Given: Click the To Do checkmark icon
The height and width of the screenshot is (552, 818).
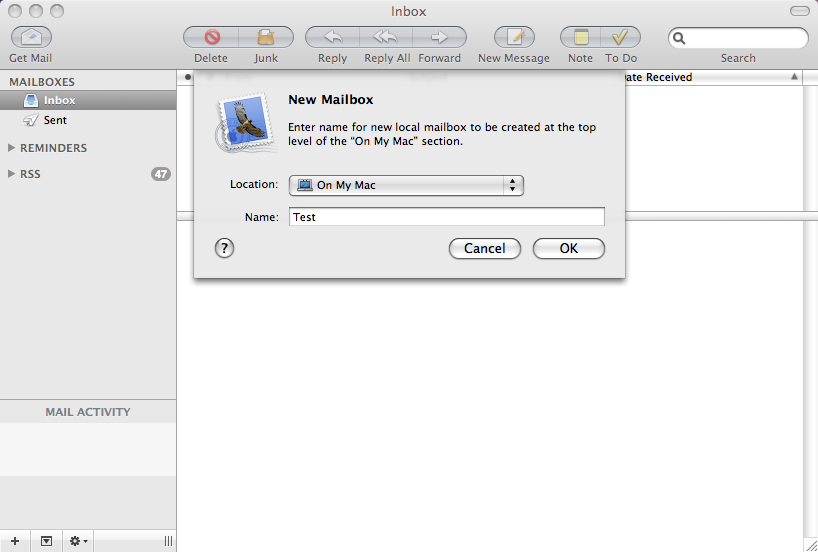Looking at the screenshot, I should pyautogui.click(x=621, y=37).
